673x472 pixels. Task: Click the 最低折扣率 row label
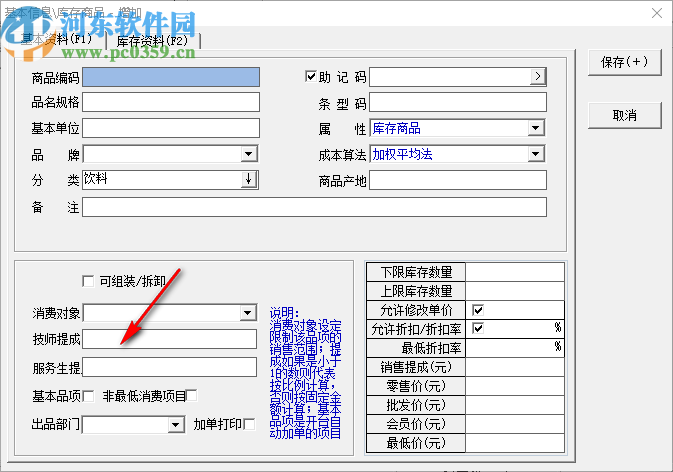416,348
